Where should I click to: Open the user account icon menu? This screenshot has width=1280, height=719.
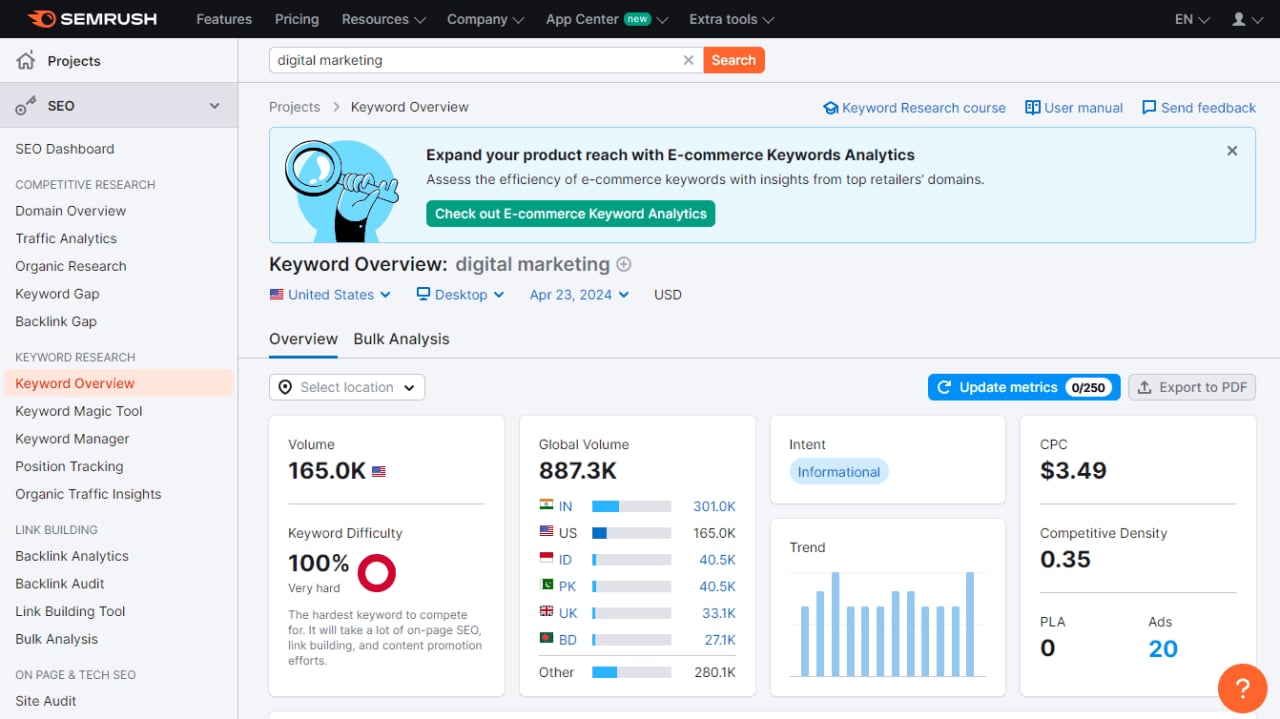(1245, 19)
